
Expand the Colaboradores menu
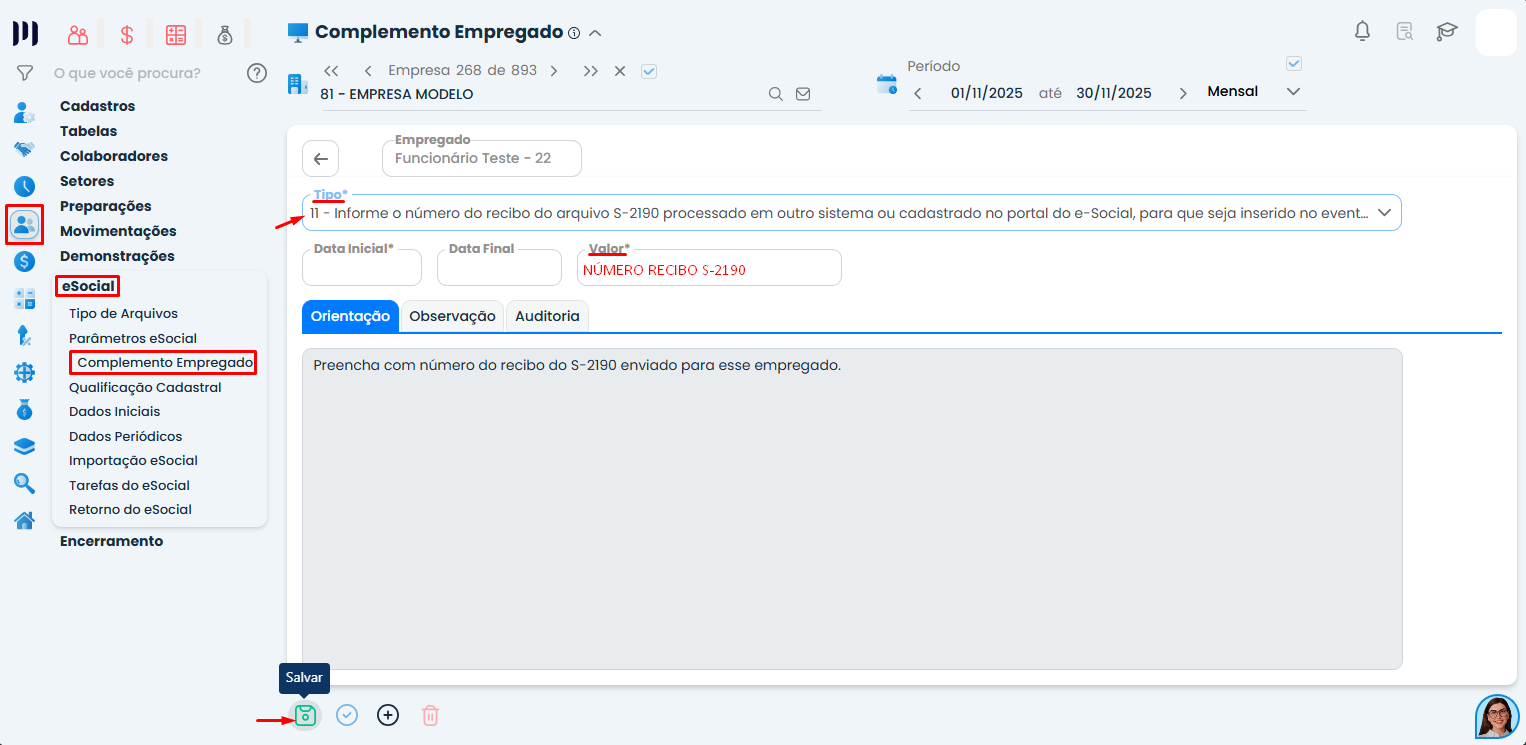click(114, 156)
